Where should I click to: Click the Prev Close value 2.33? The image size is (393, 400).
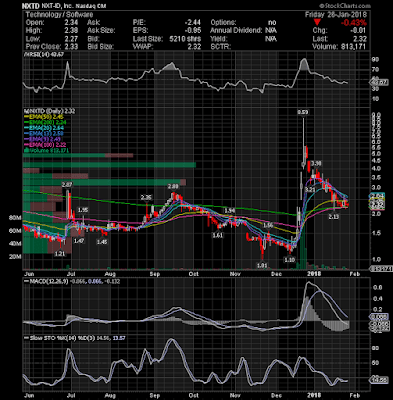click(71, 47)
